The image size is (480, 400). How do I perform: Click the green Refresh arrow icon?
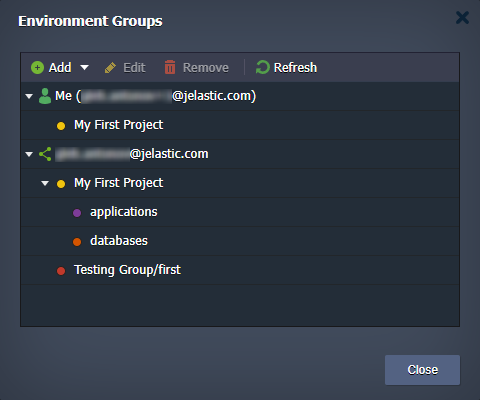[x=262, y=67]
